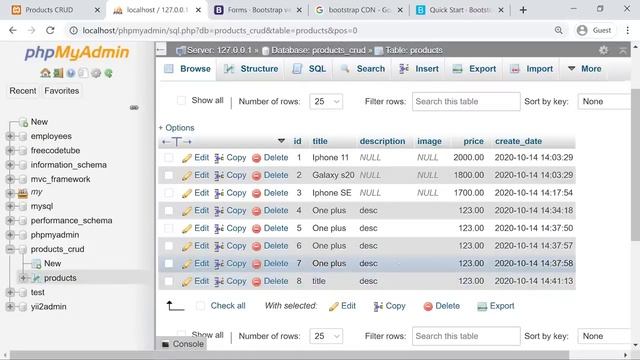
Task: Select checkbox for Iphone 11 row
Action: point(169,158)
